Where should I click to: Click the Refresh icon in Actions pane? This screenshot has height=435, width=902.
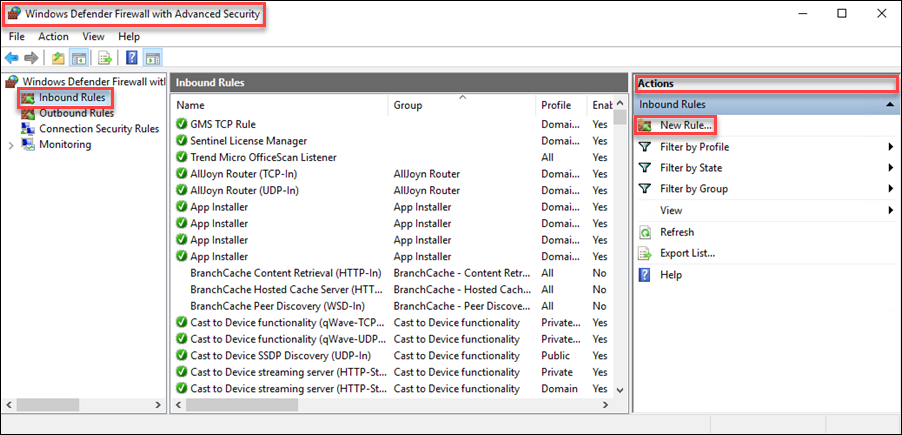pos(646,232)
